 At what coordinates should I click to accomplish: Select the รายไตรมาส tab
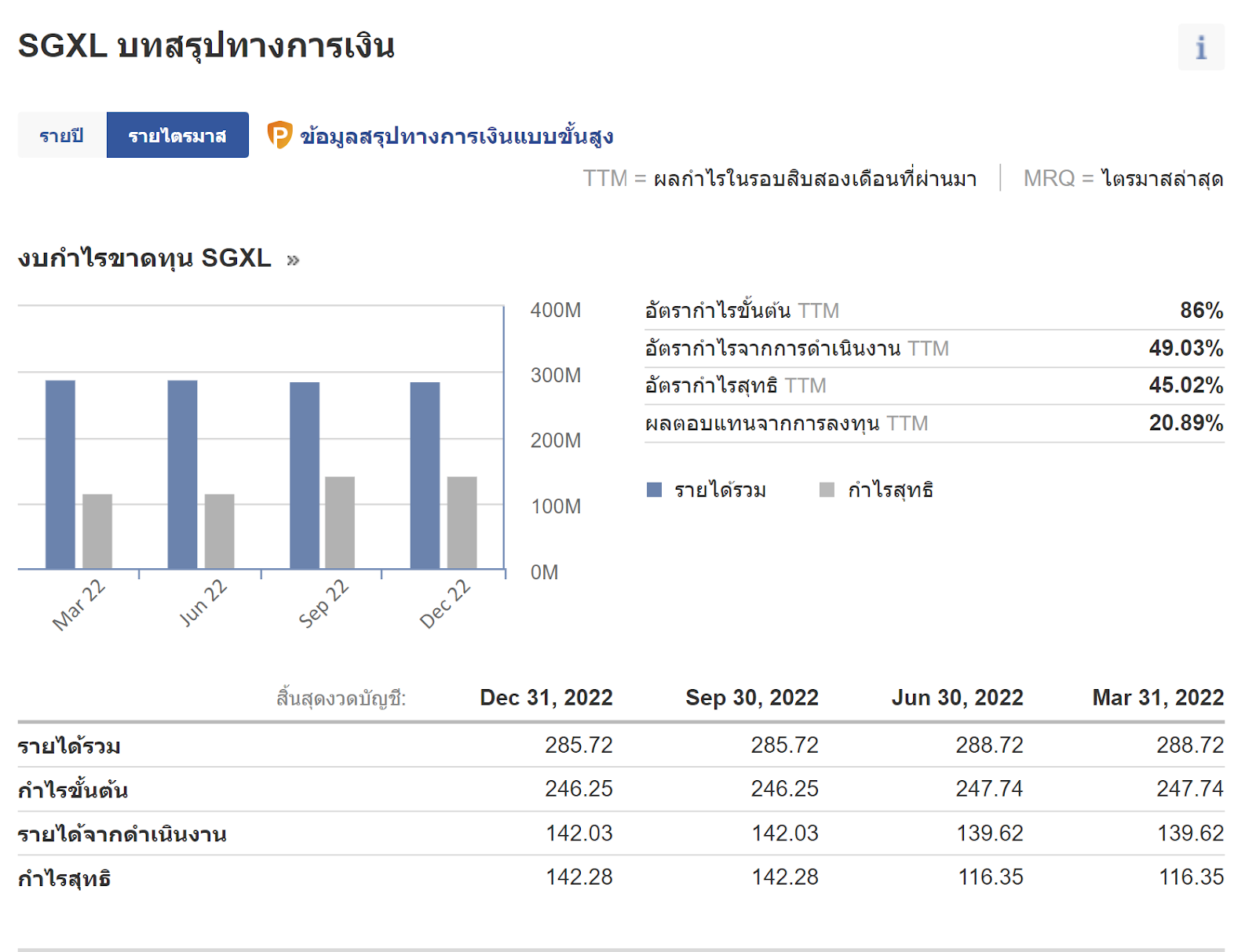pos(177,135)
